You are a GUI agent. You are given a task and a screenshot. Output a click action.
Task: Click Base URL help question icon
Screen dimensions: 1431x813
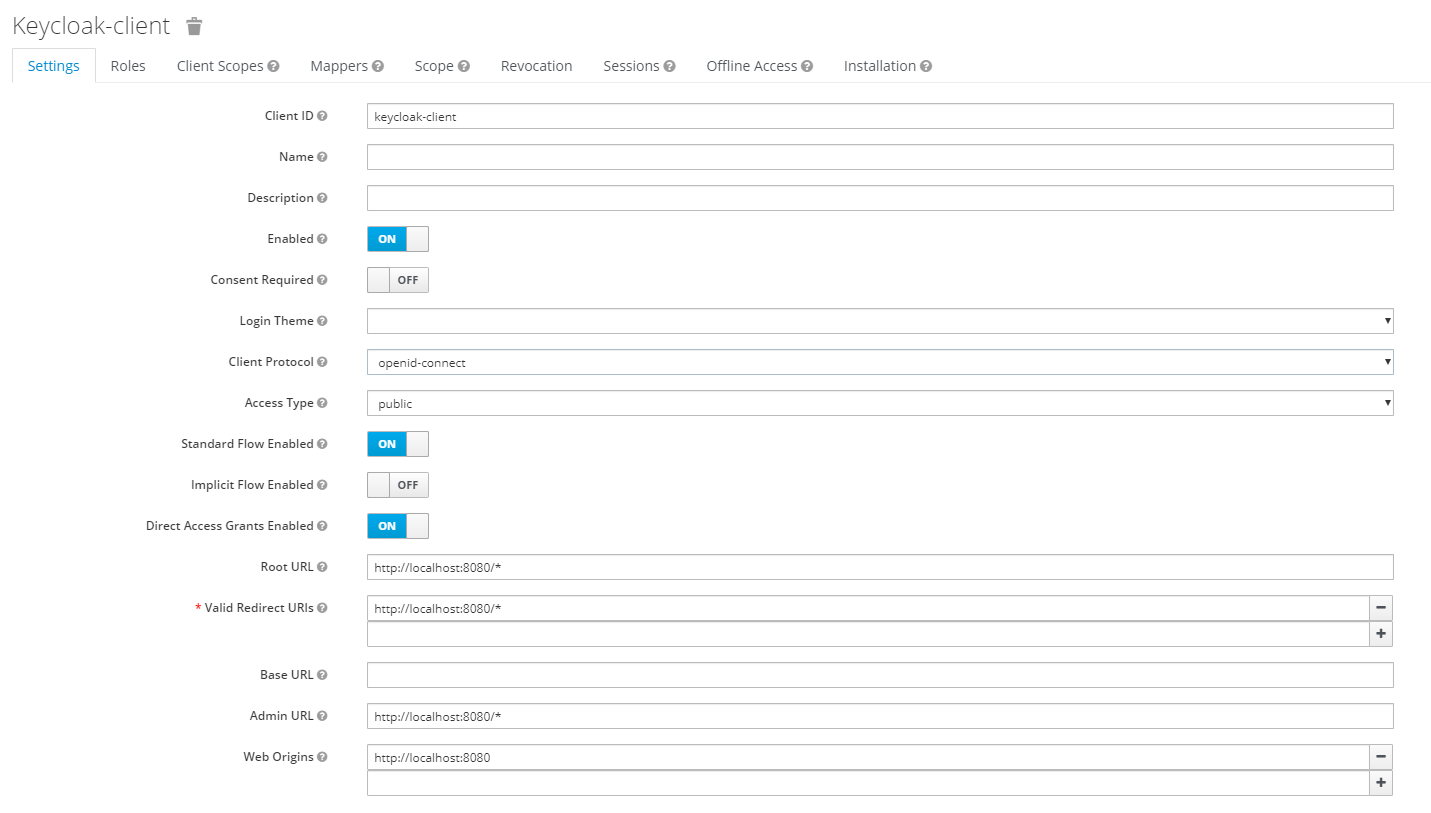[322, 675]
